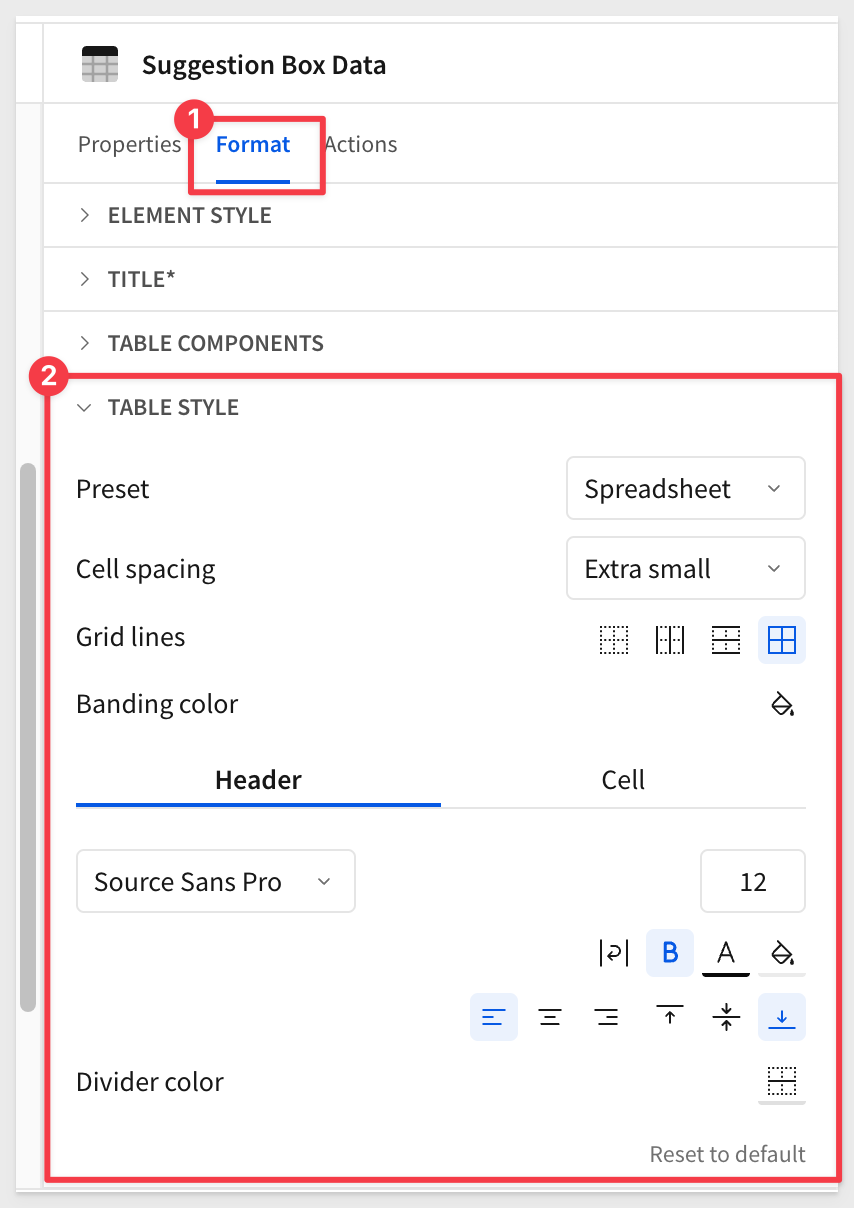Viewport: 854px width, 1208px height.
Task: Select horizontal-only grid lines icon
Action: [x=726, y=640]
